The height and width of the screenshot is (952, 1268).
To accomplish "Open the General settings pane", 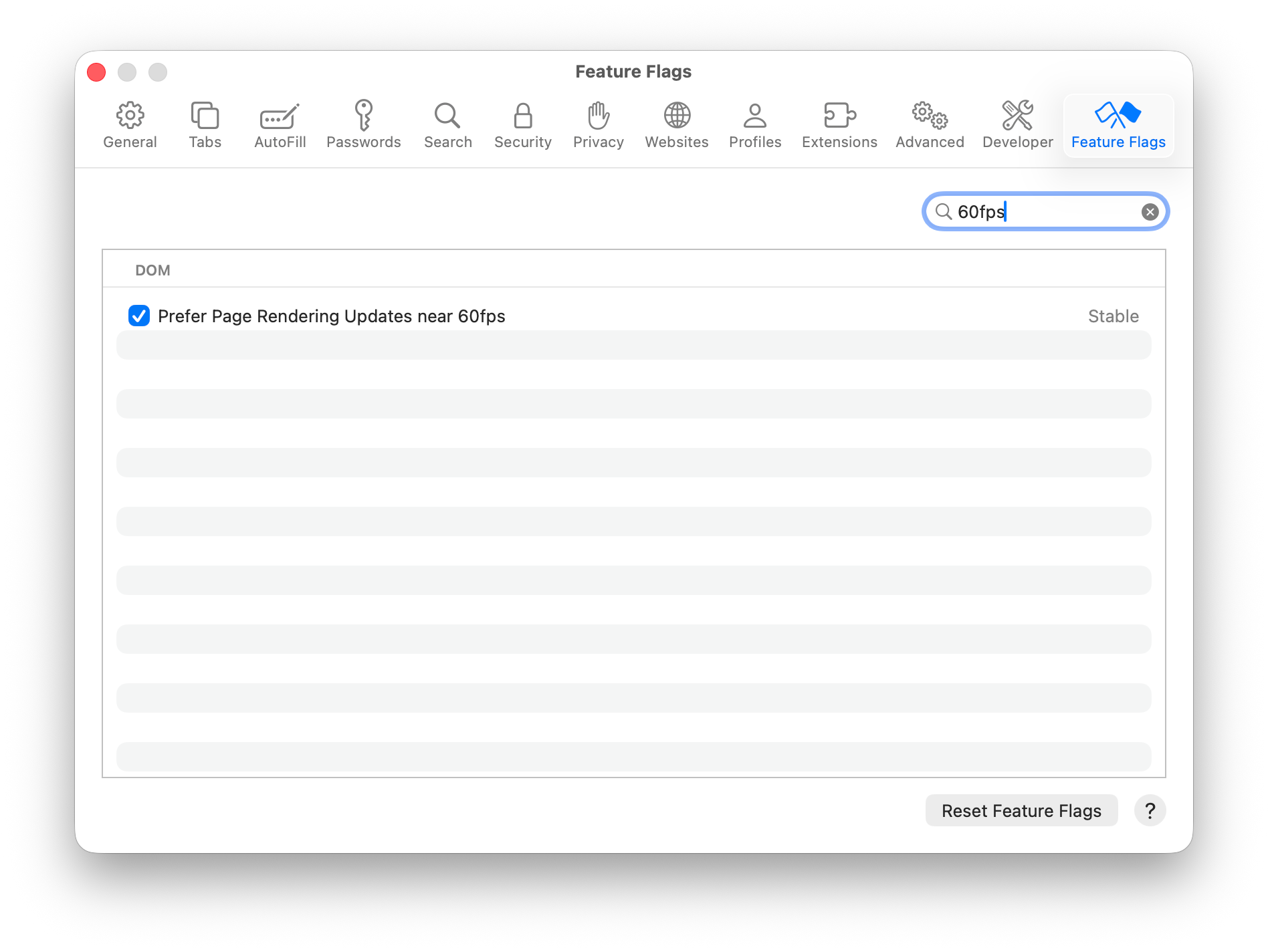I will point(130,125).
